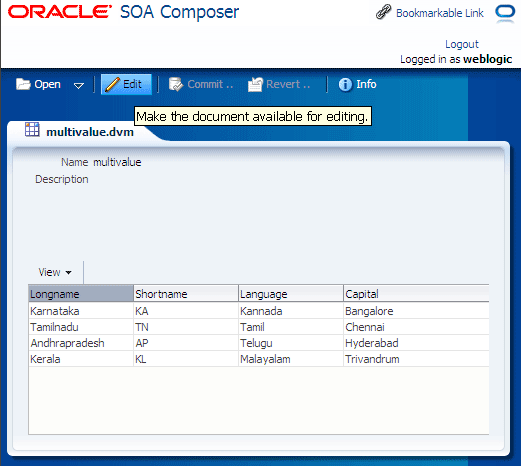Click the Malayalam language cell
521x466 pixels.
pyautogui.click(x=291, y=359)
